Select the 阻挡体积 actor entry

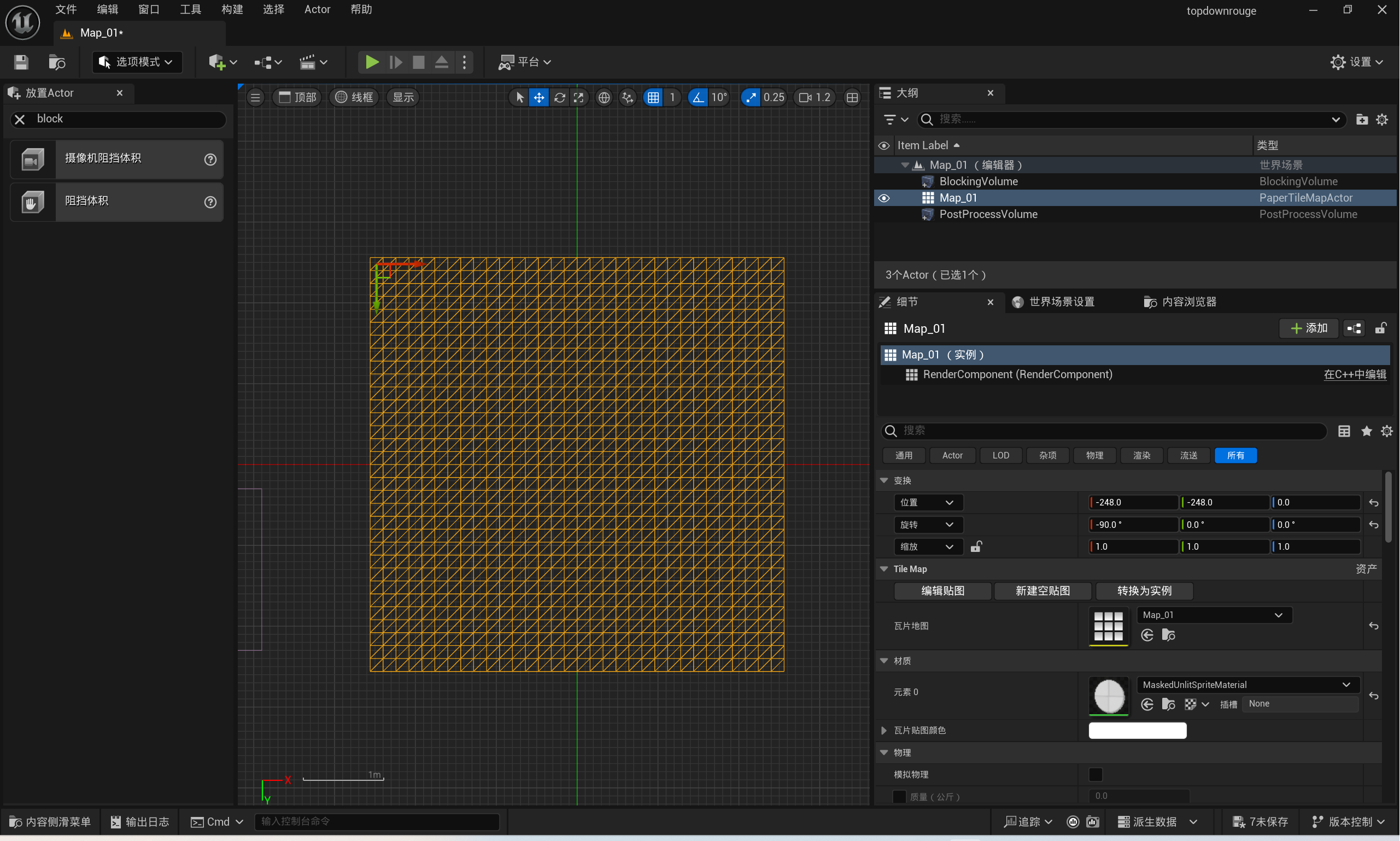coord(117,202)
